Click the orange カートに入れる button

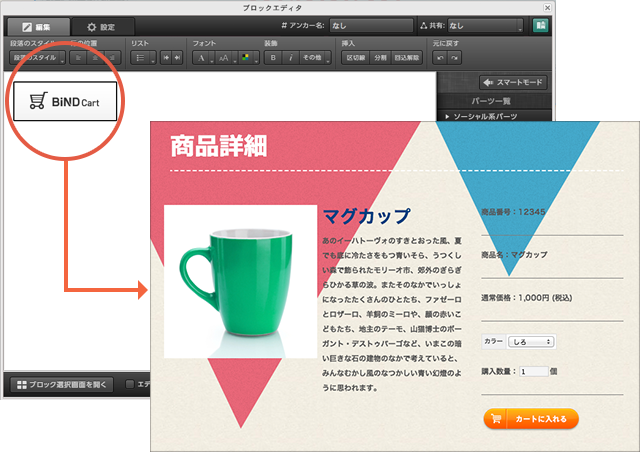(x=530, y=419)
